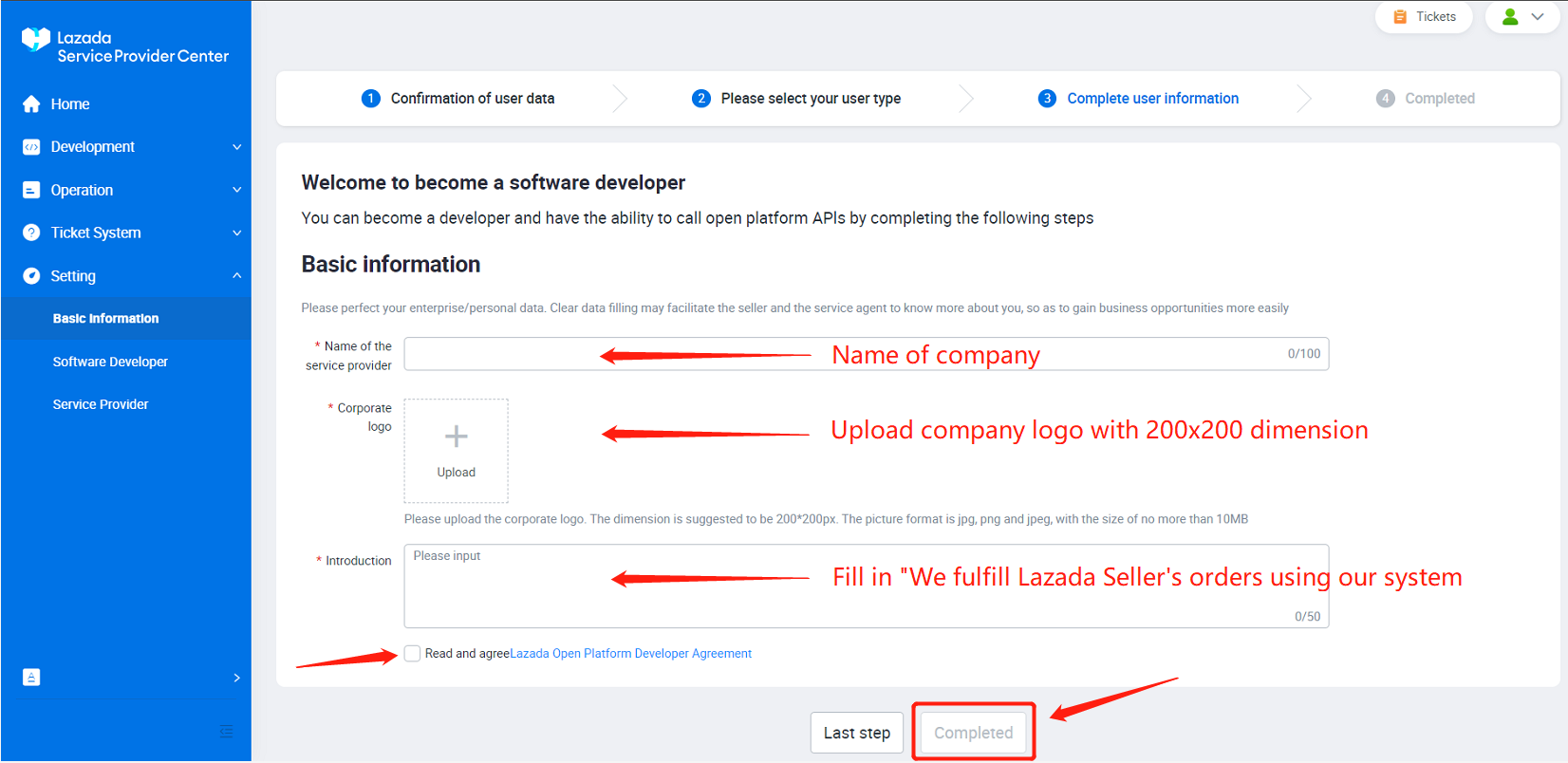Click the step 1 number badge
Screen dimensions: 1568x763
coord(371,99)
